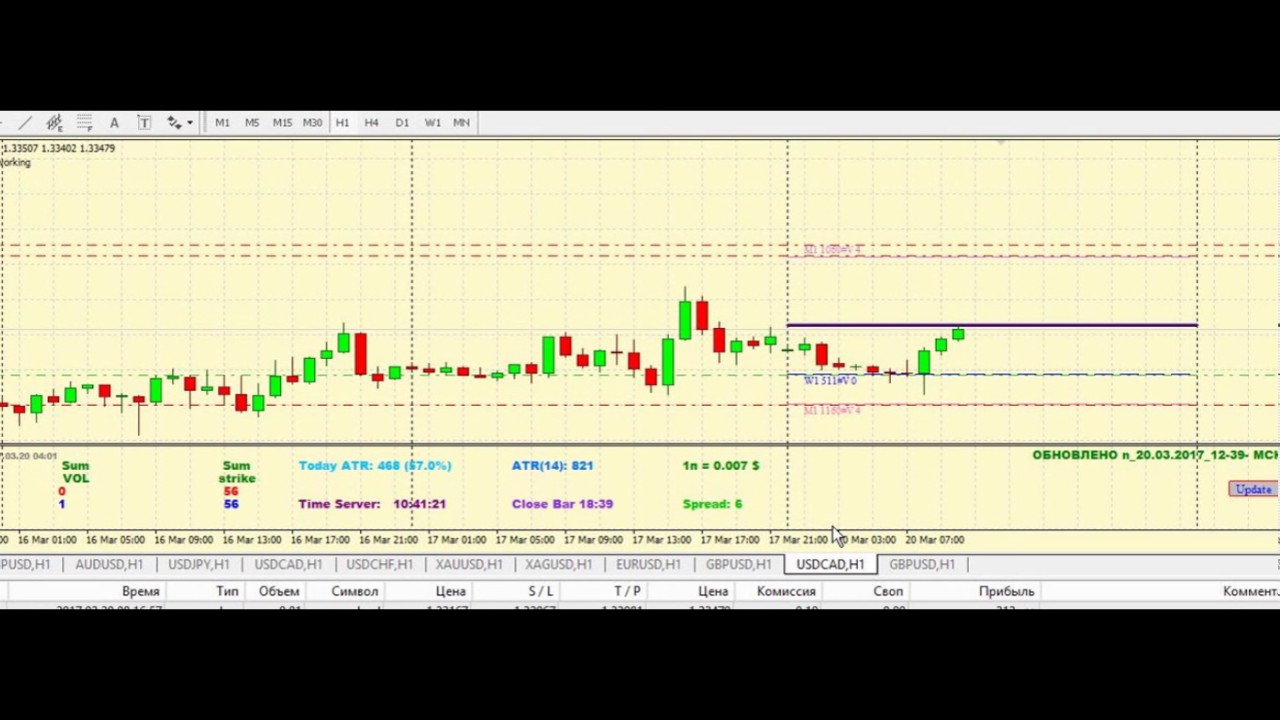
Task: Sort trades by Время column
Action: (141, 591)
